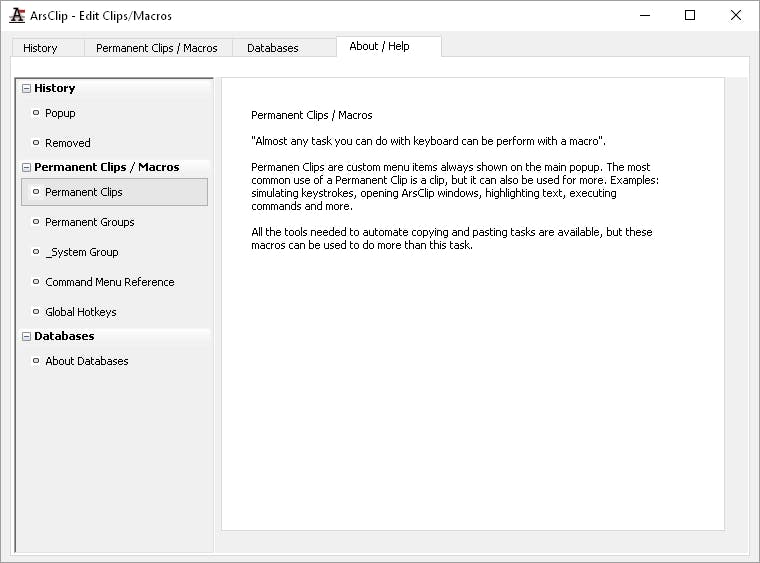Click the bold Databases heading in tree
Screen dimensions: 760x563
(x=64, y=336)
